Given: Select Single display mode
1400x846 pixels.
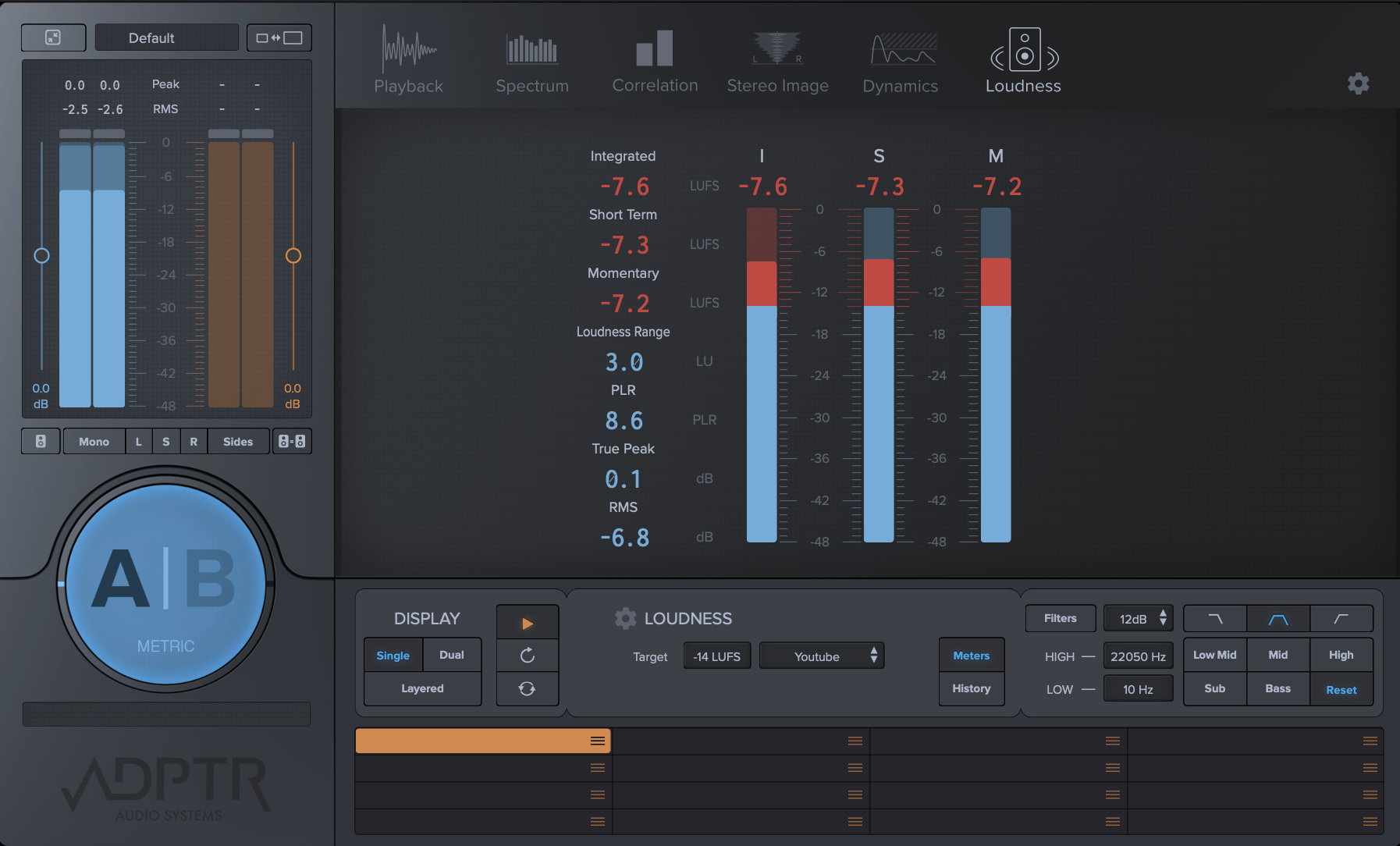Looking at the screenshot, I should point(393,656).
